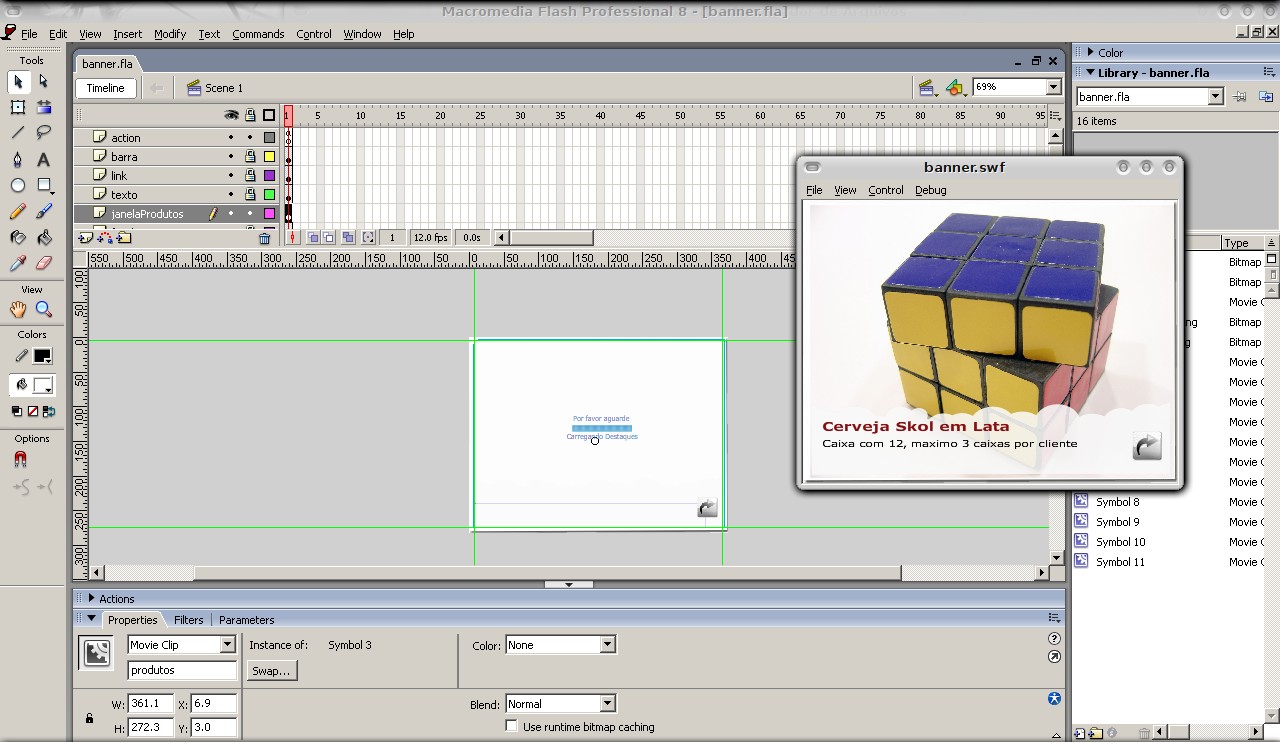Open a new library panel
This screenshot has height=742, width=1280.
pyautogui.click(x=1266, y=97)
